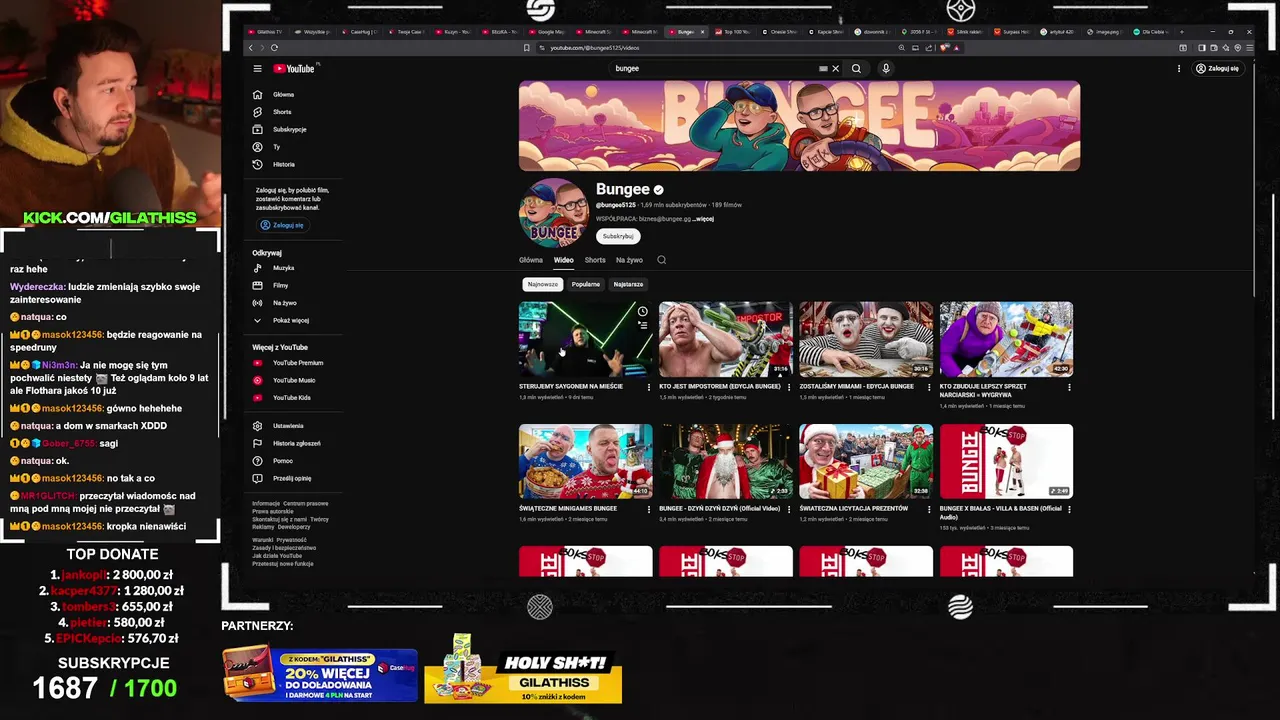Open options for Zostaliśmy mimami video
This screenshot has width=1280, height=720.
pos(929,386)
